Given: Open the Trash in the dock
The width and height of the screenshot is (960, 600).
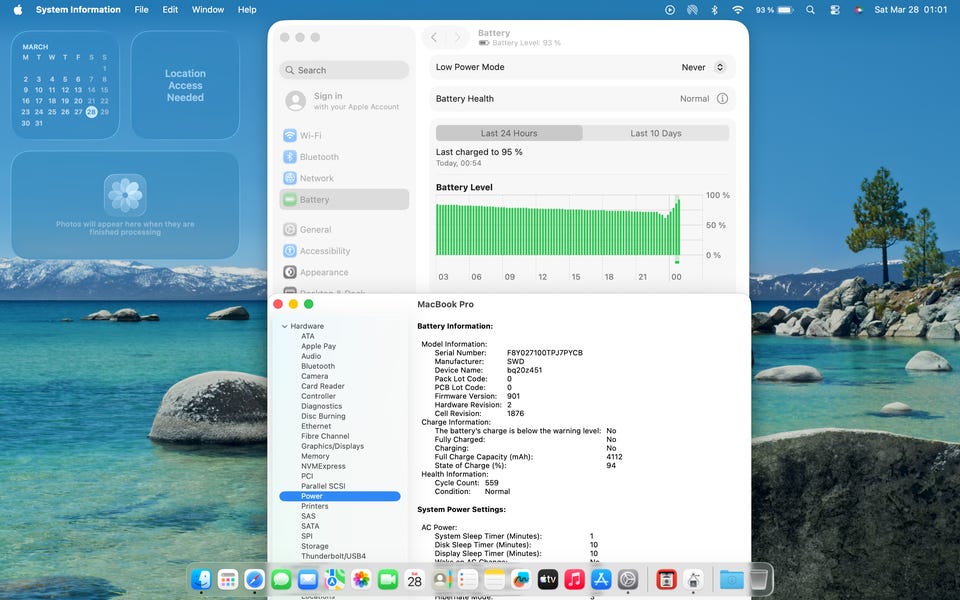Looking at the screenshot, I should pyautogui.click(x=758, y=579).
